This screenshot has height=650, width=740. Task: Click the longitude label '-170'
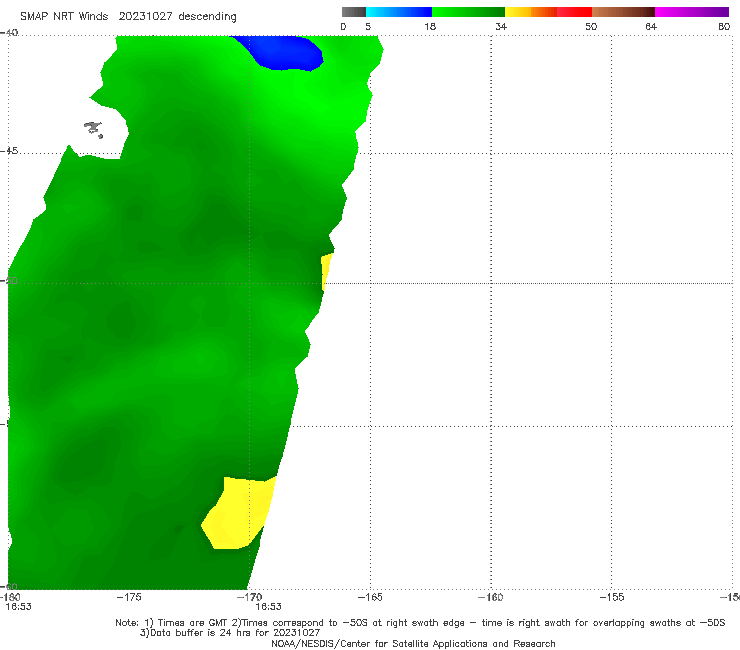pyautogui.click(x=250, y=597)
